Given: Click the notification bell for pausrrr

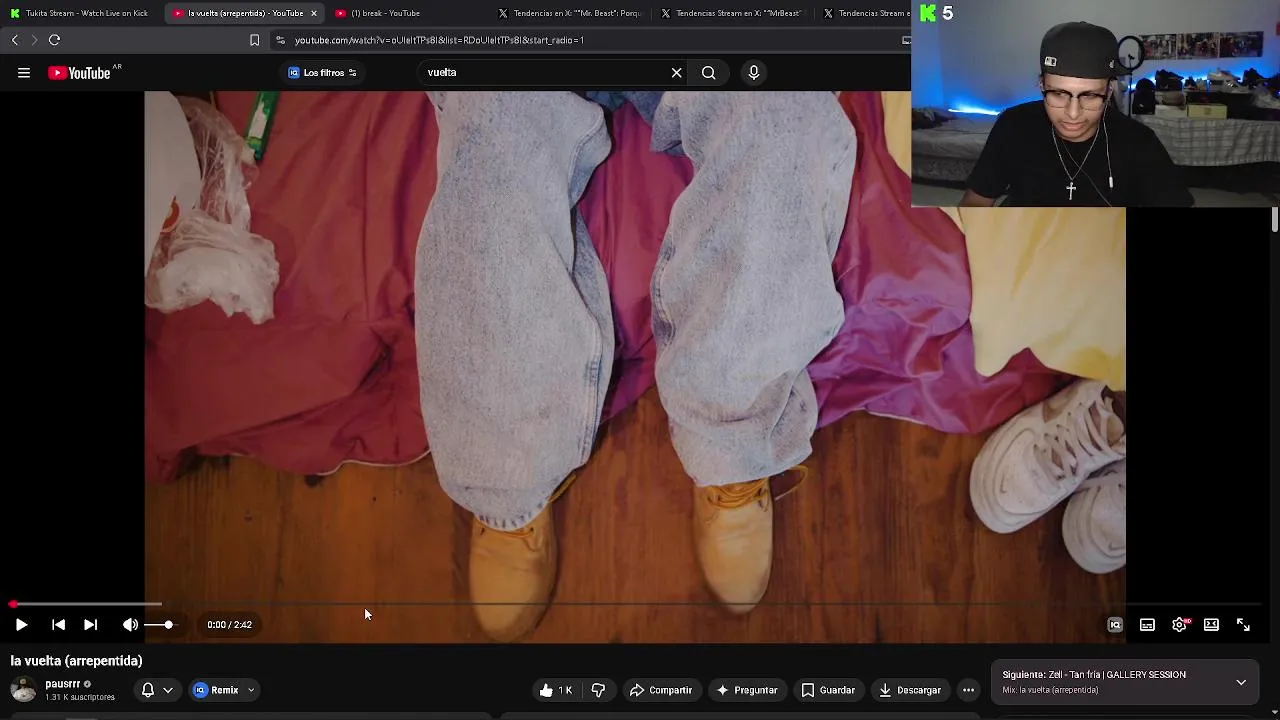Looking at the screenshot, I should click(x=148, y=690).
